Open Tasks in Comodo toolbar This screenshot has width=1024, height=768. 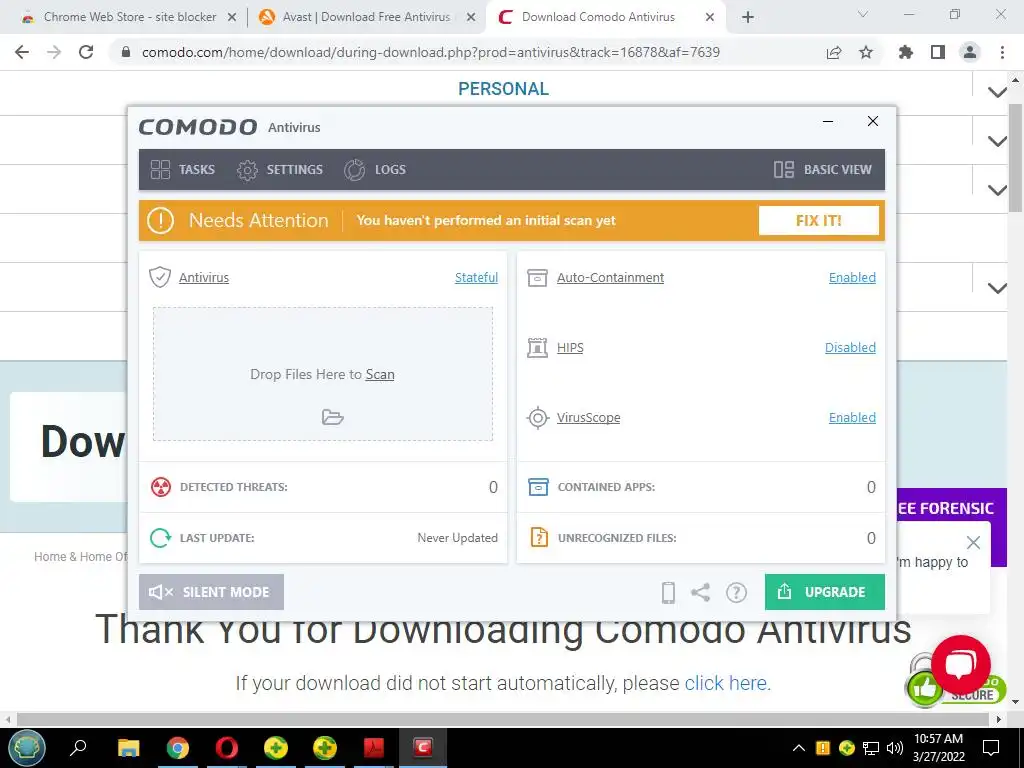click(182, 170)
